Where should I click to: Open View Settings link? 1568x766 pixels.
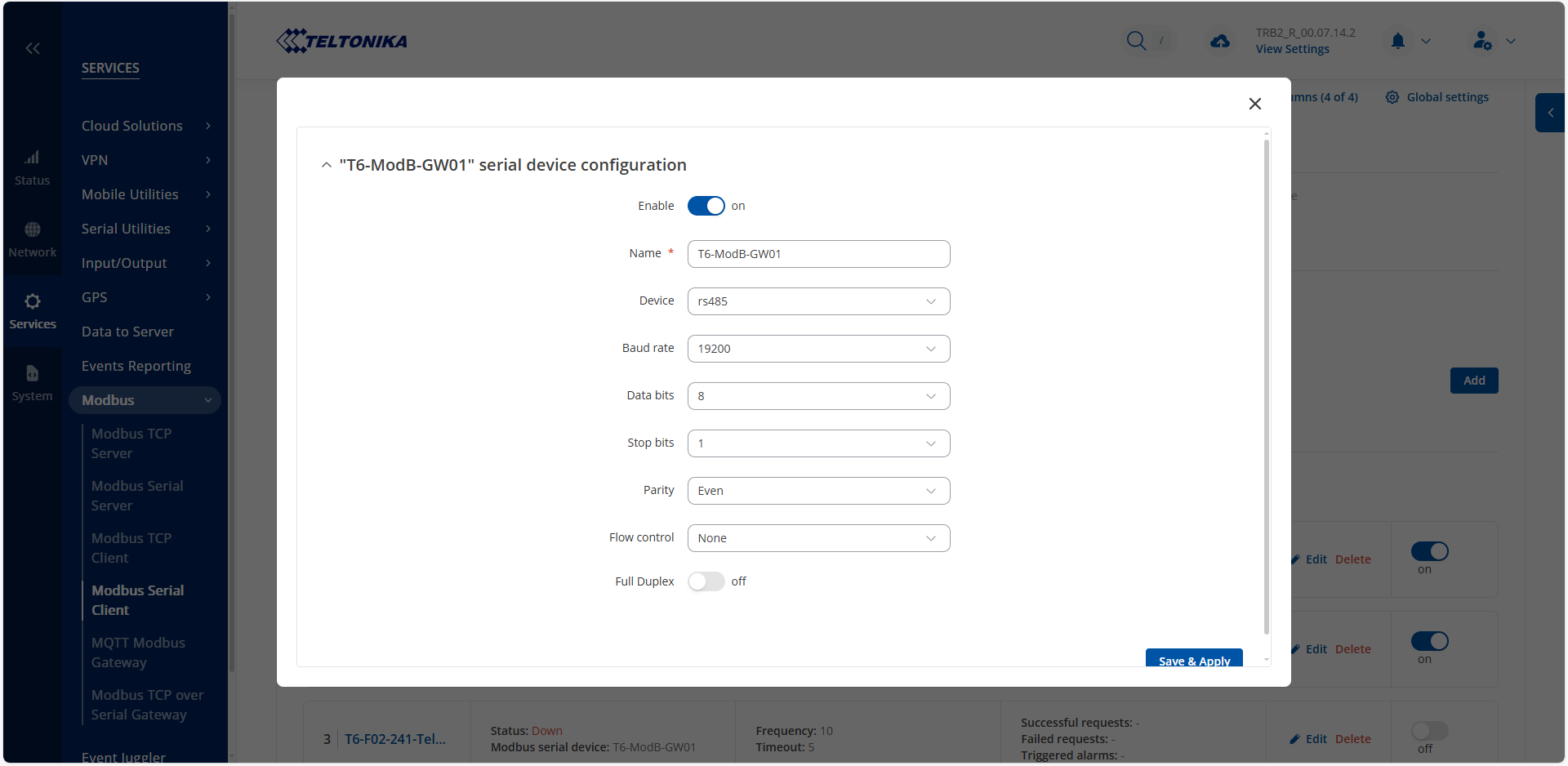pyautogui.click(x=1292, y=49)
